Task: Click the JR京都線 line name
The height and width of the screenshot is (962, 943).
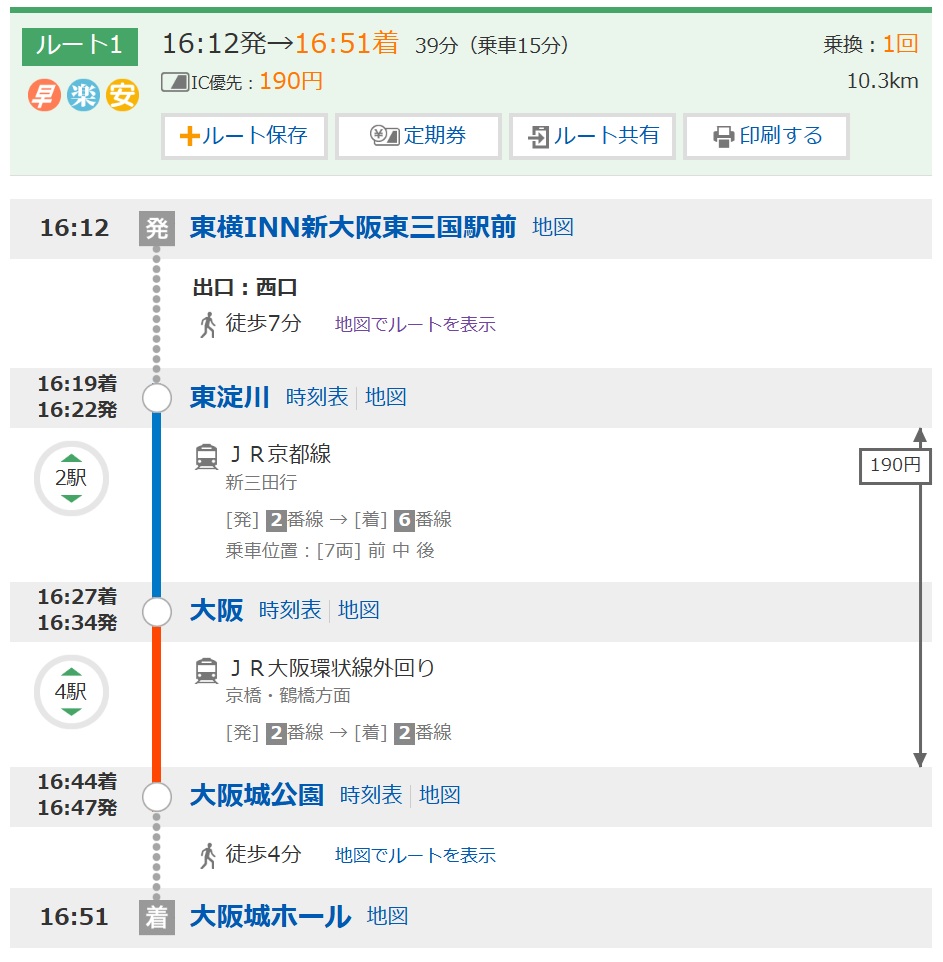Action: pyautogui.click(x=280, y=455)
